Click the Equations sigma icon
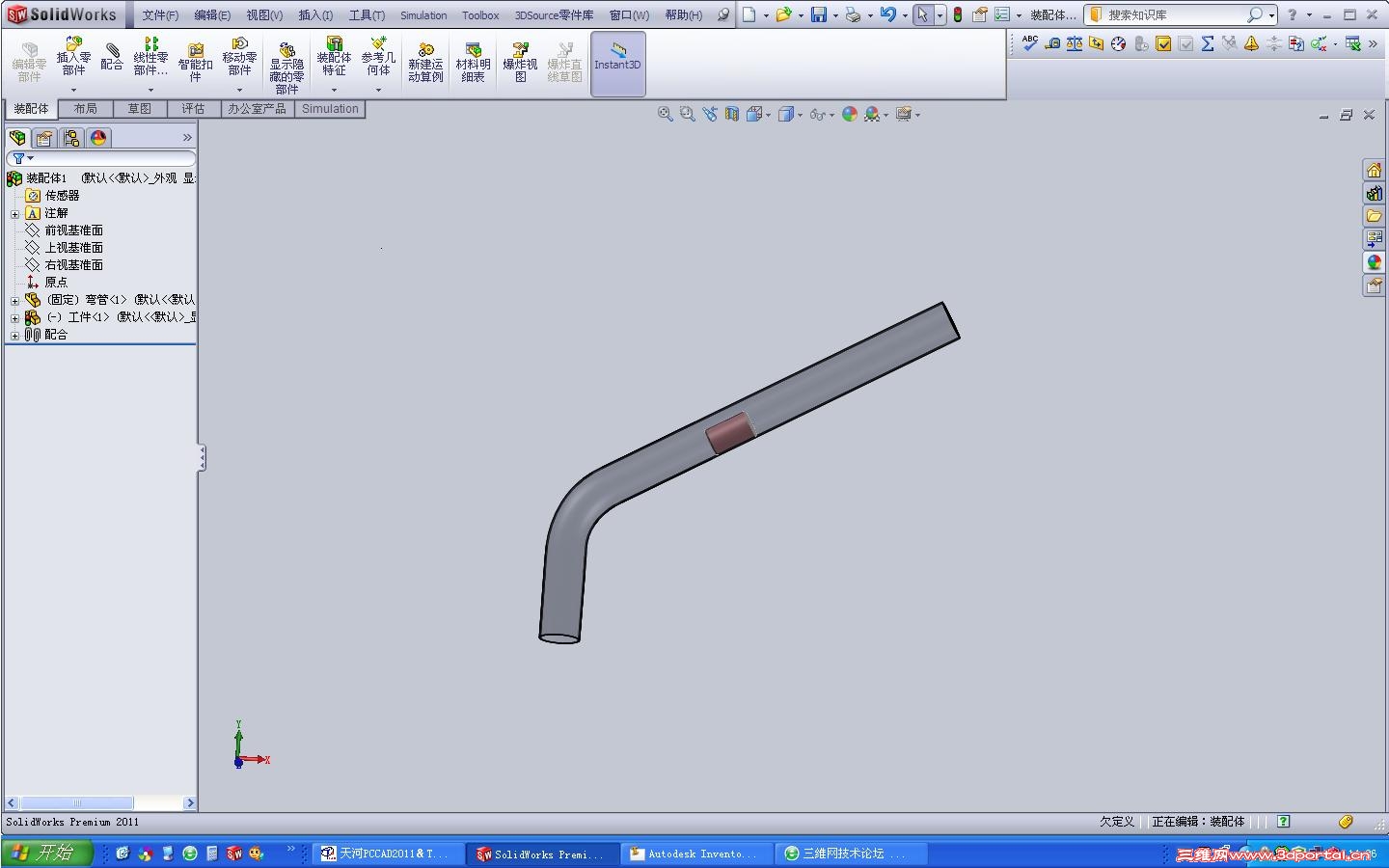Viewport: 1389px width, 868px height. [x=1208, y=43]
